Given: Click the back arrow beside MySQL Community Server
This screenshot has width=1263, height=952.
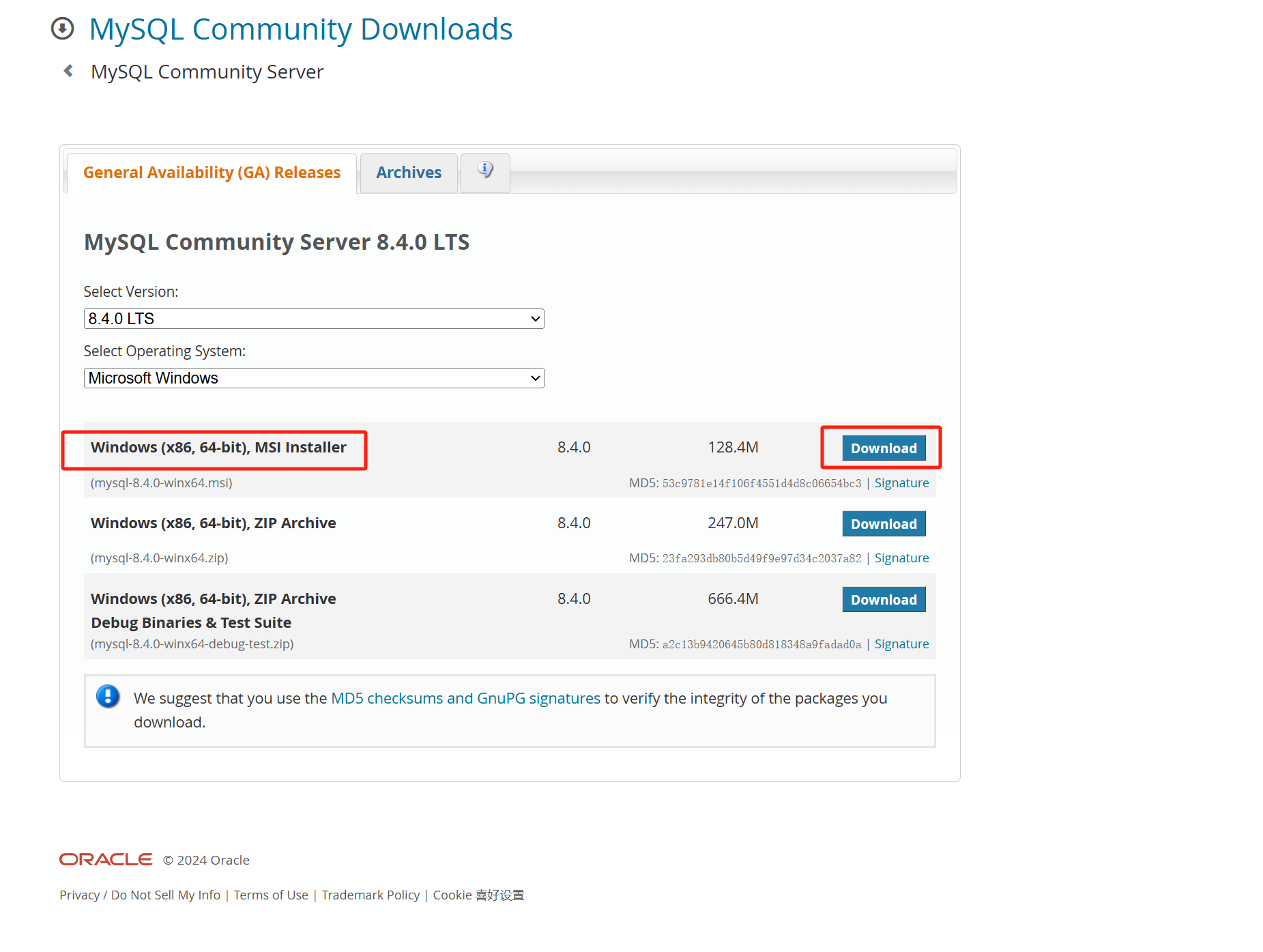Looking at the screenshot, I should click(68, 71).
